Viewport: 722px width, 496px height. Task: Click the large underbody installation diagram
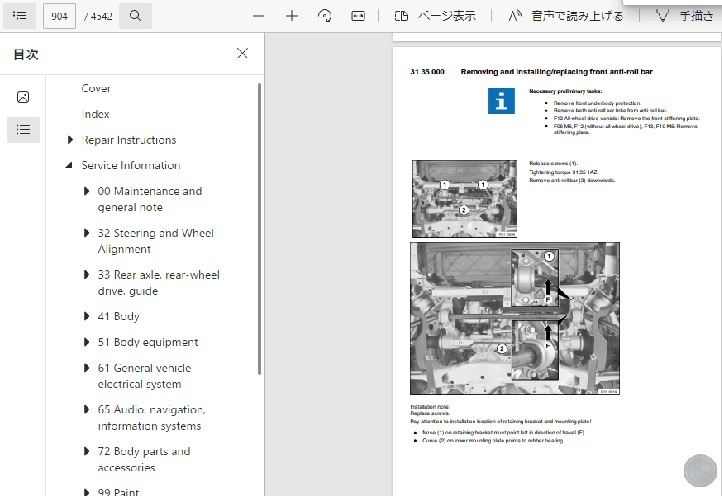tap(515, 318)
